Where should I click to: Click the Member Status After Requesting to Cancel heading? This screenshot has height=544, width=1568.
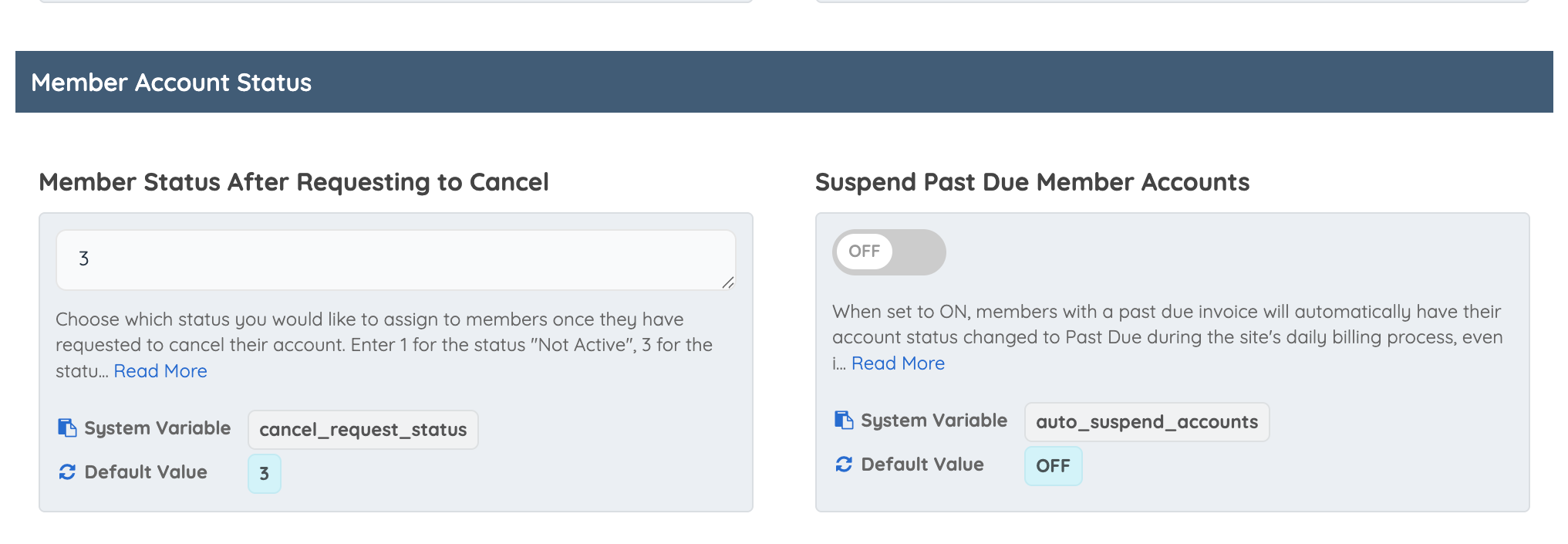(294, 182)
